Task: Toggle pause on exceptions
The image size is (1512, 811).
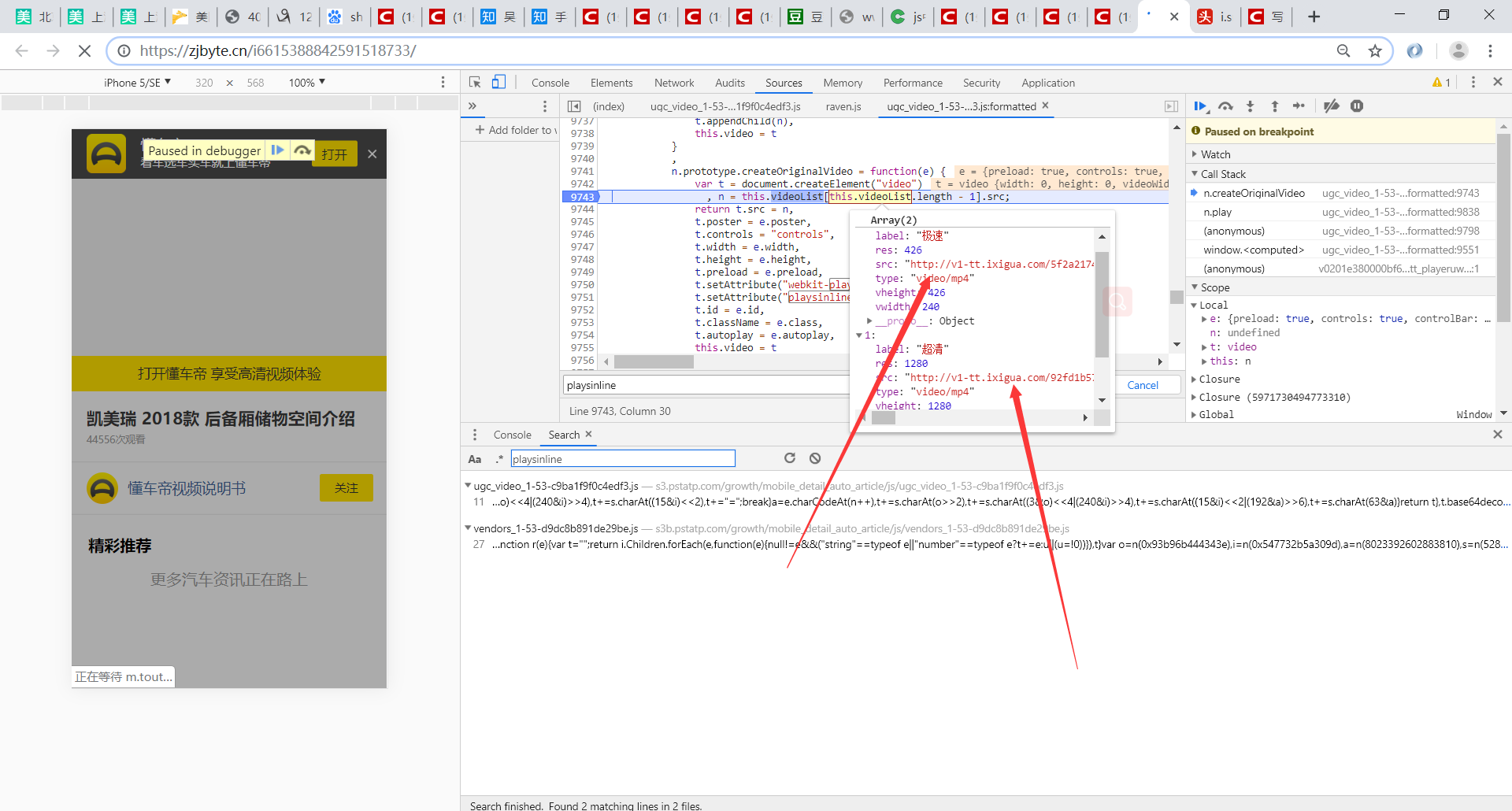Action: (1357, 106)
